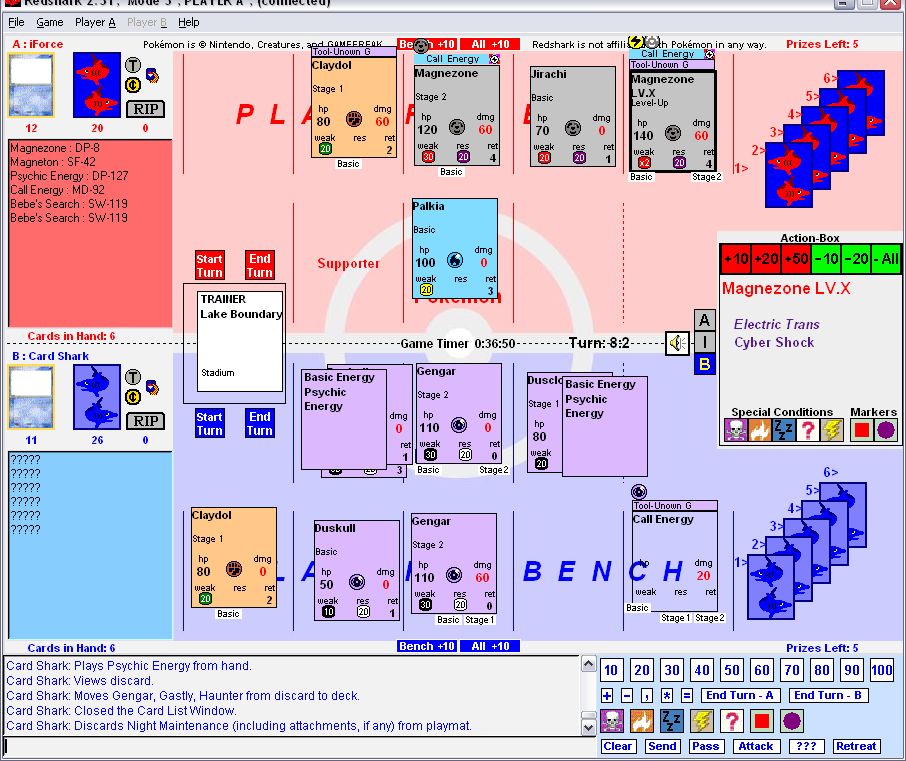This screenshot has height=761, width=906.
Task: Click the End Turn - B button
Action: (x=827, y=696)
